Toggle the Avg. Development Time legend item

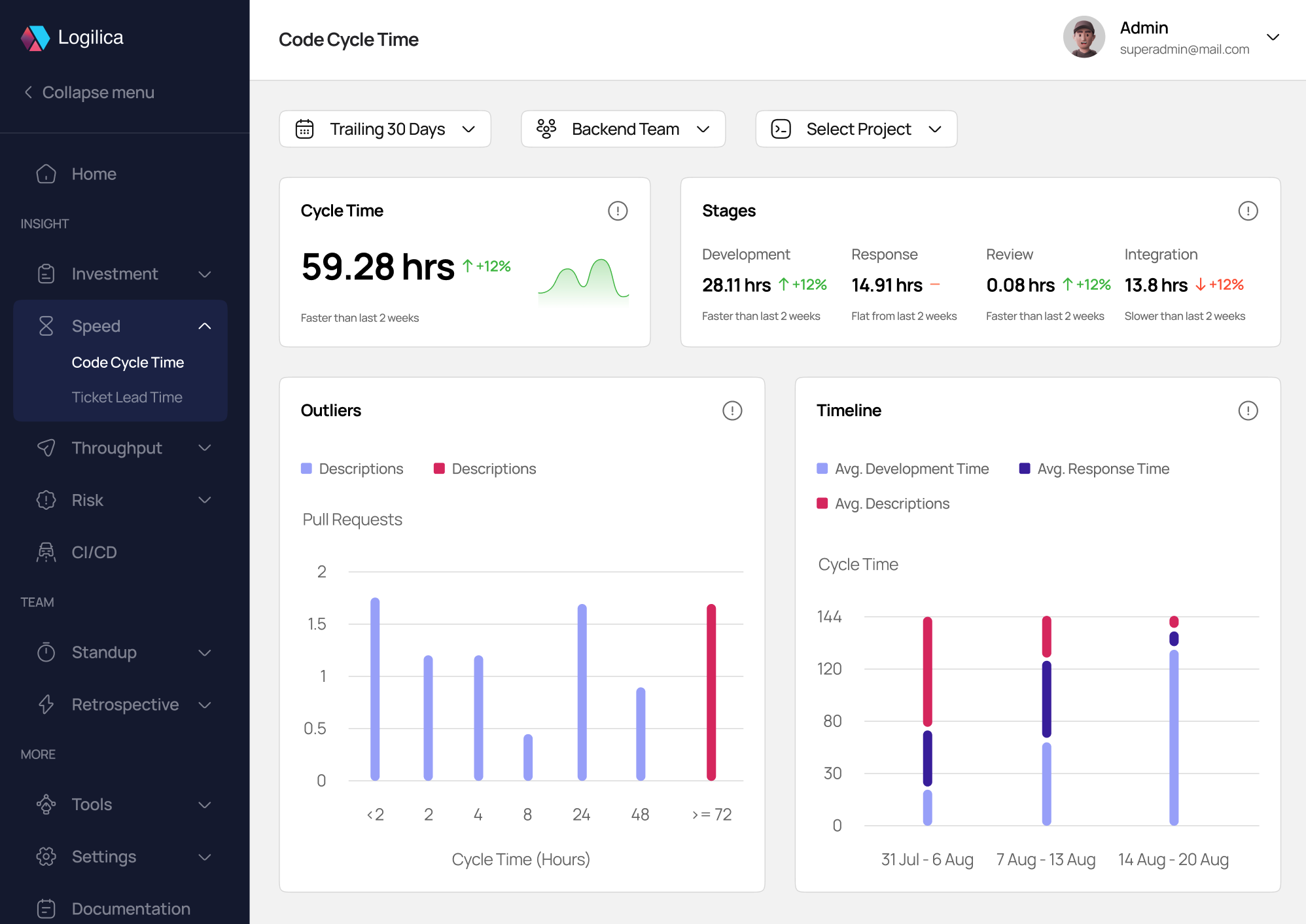[903, 469]
